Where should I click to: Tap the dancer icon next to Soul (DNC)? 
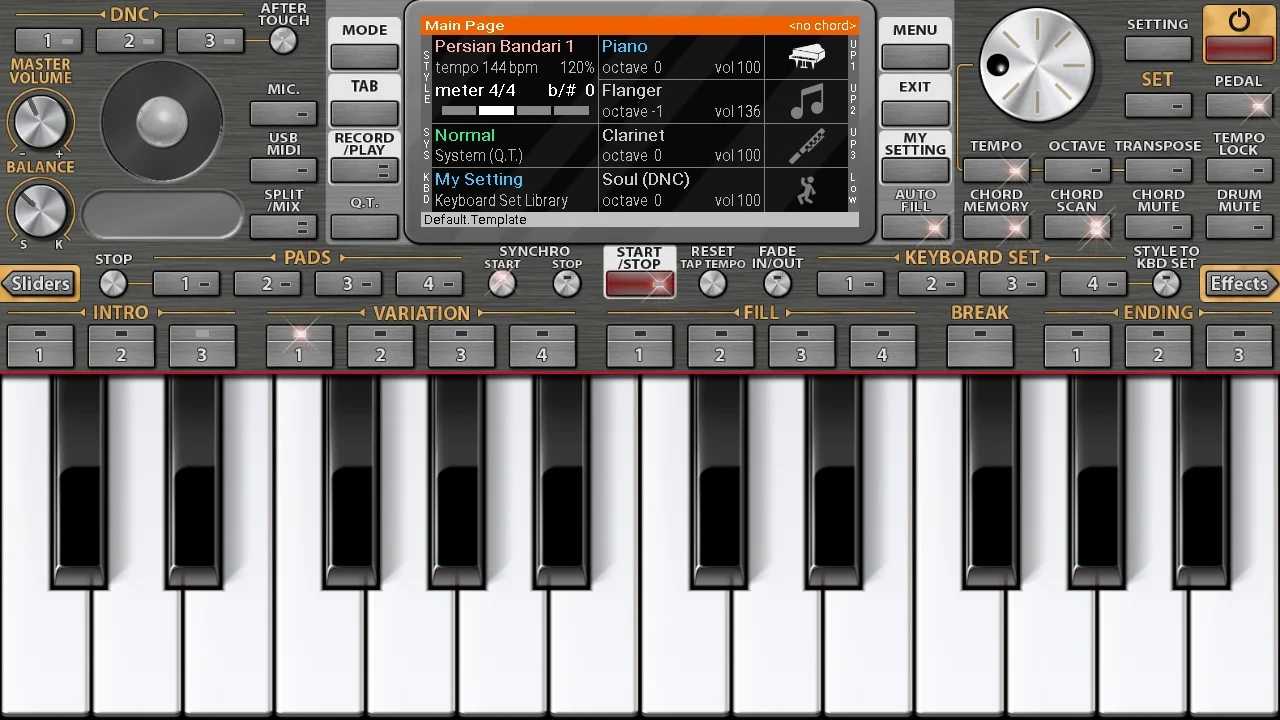click(x=806, y=190)
